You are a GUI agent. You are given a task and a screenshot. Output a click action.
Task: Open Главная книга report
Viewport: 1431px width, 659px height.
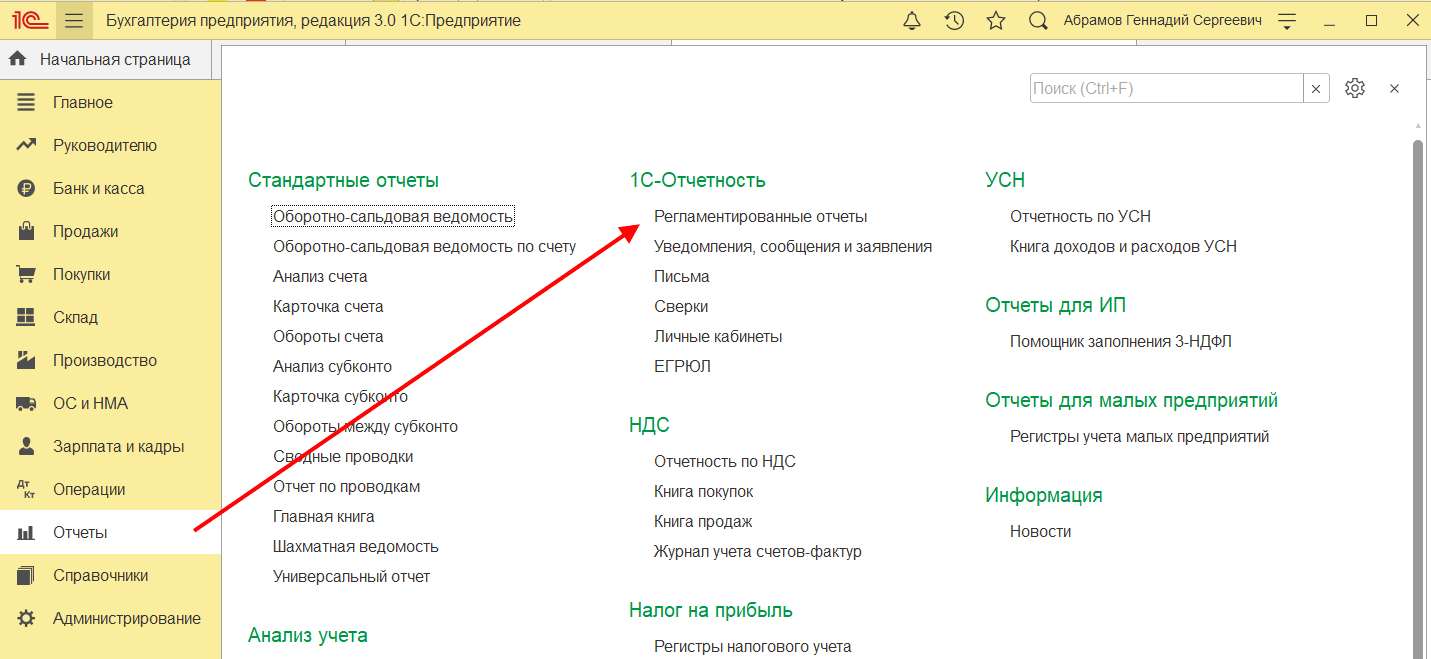[x=324, y=516]
